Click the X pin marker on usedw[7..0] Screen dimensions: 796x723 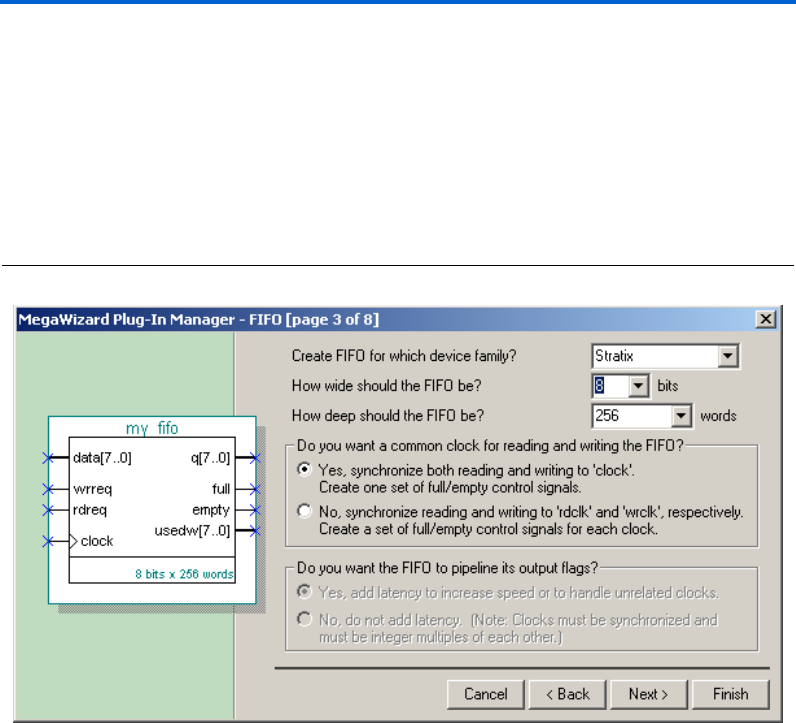[x=255, y=531]
